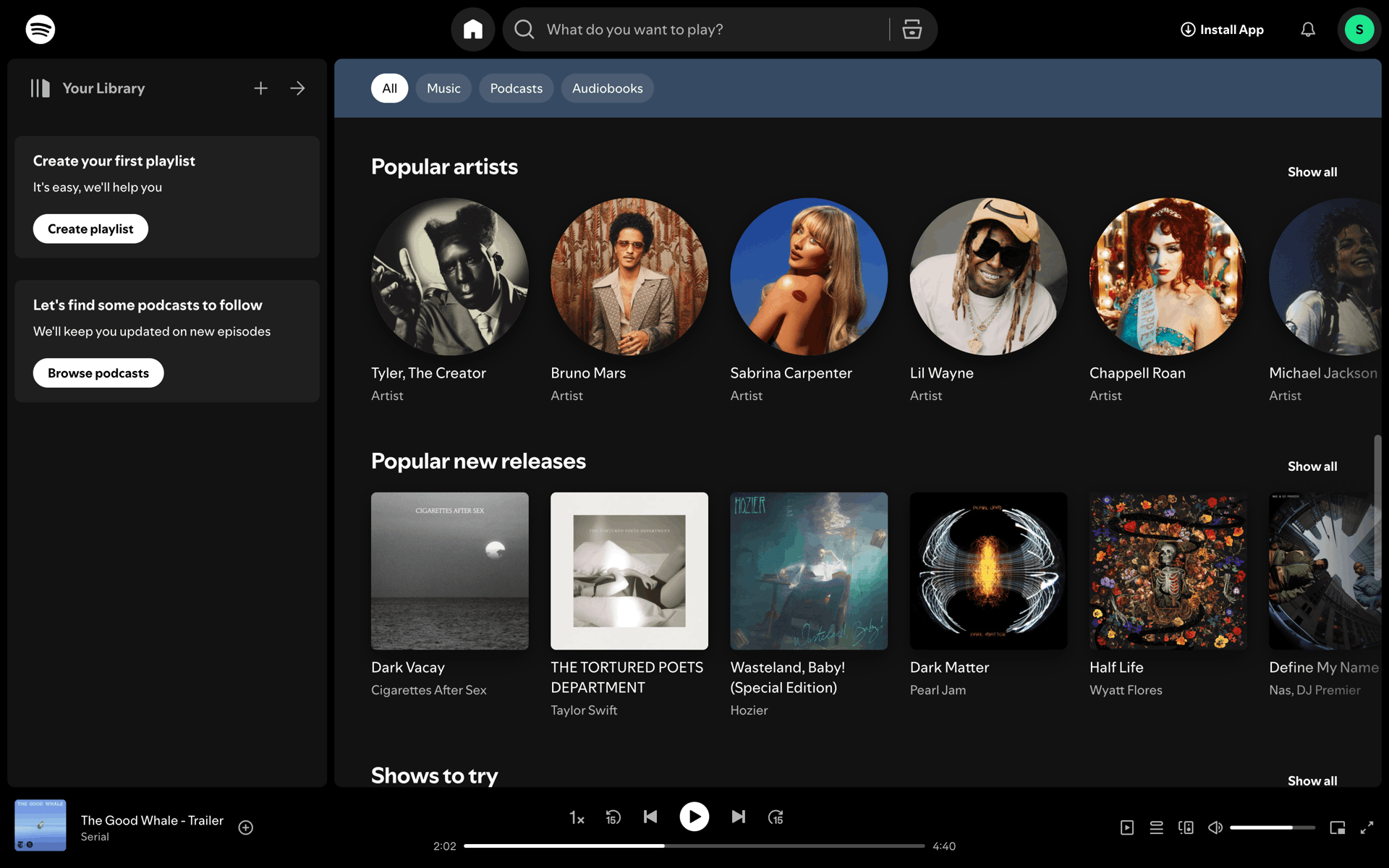1389x868 pixels.
Task: Open Define My Name album cover
Action: point(1325,571)
